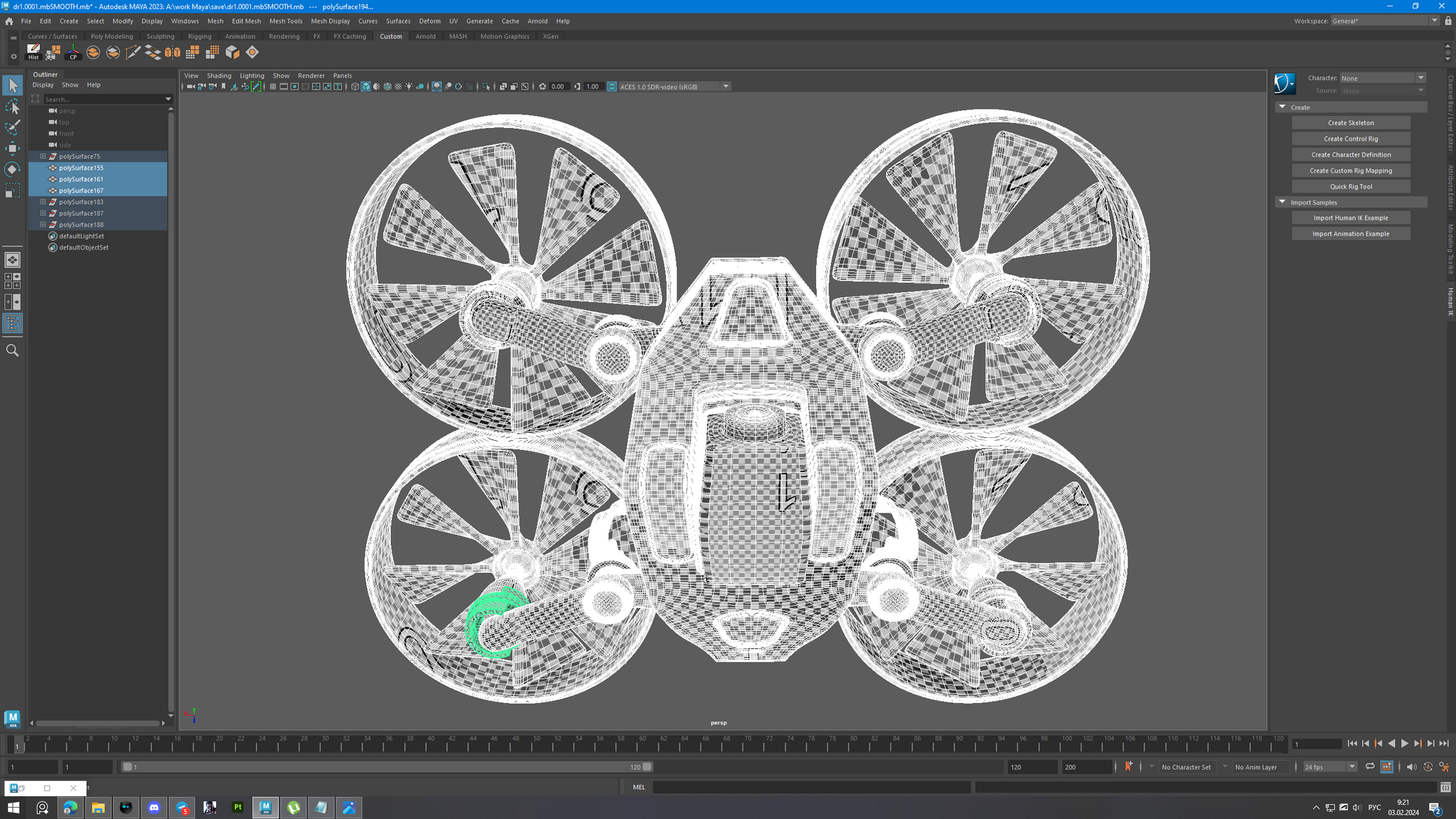Expand polySurface183 in Outliner

(43, 202)
